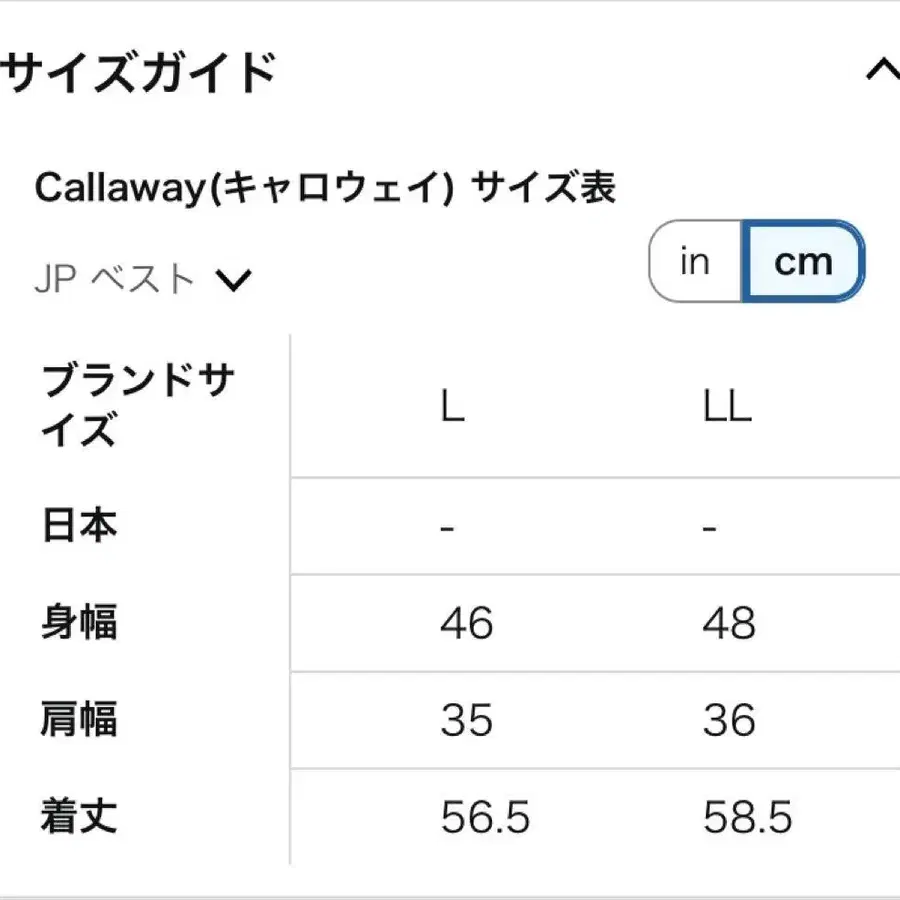Click the 着丈 value 56.5
The width and height of the screenshot is (900, 900).
484,820
